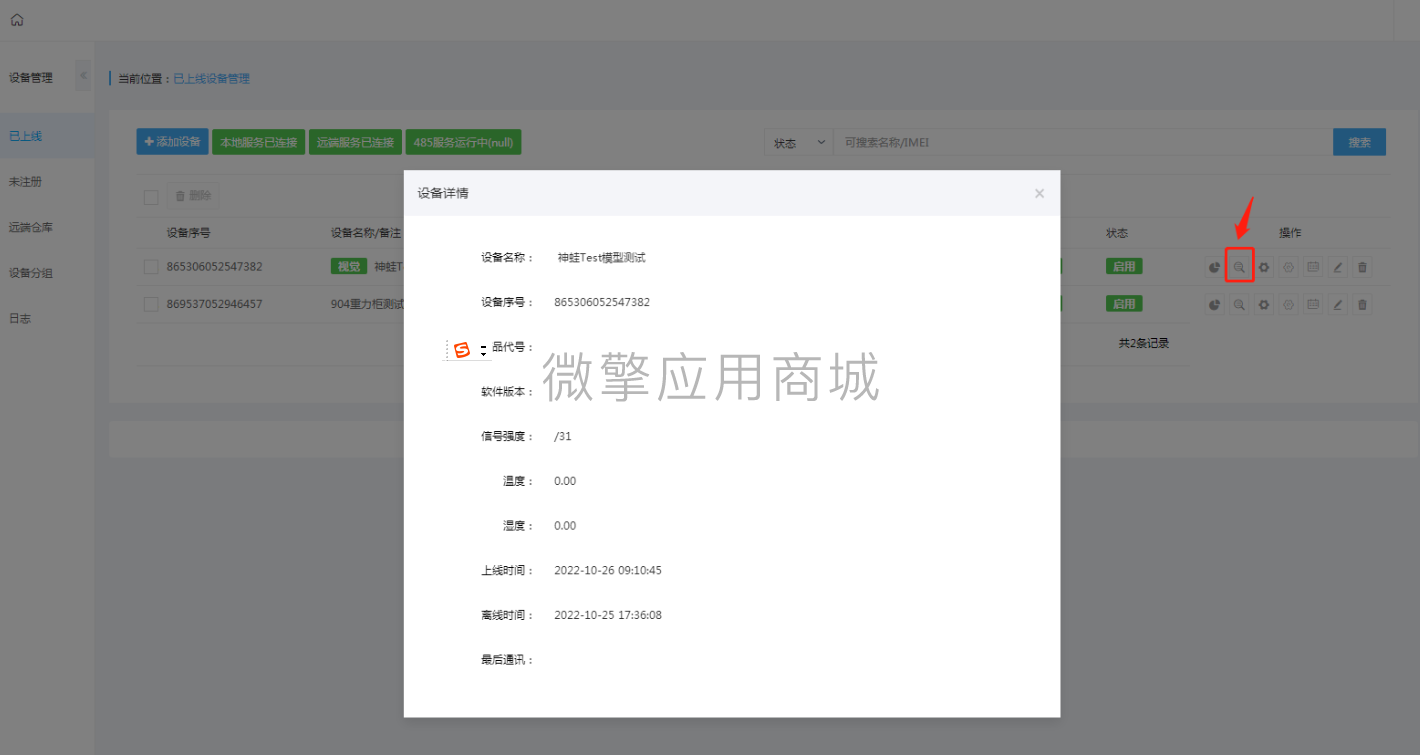Open solid gear settings for device 865306052547382
This screenshot has width=1420, height=755.
pos(1264,267)
